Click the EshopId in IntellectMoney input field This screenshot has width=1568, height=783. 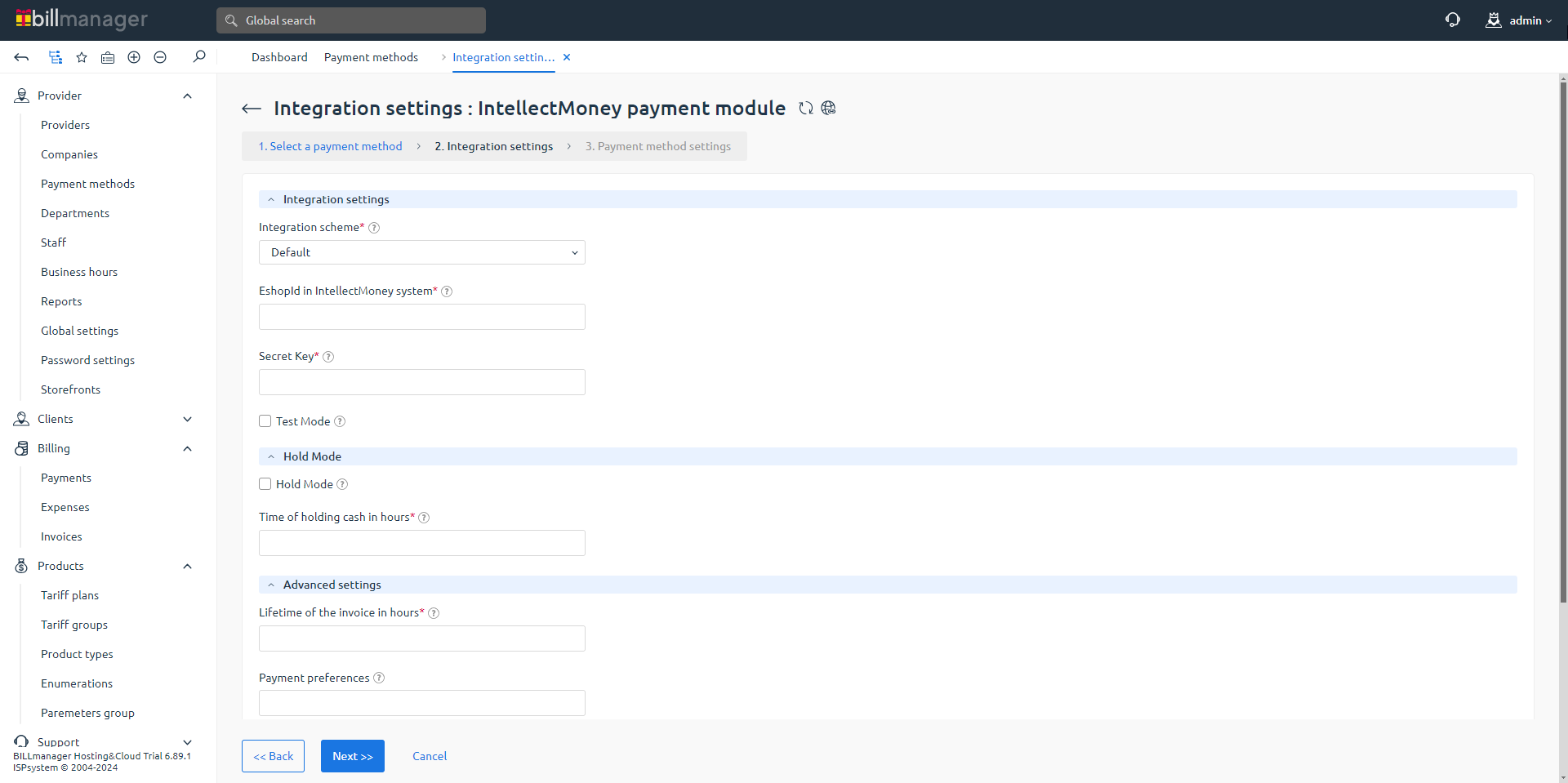click(x=421, y=317)
